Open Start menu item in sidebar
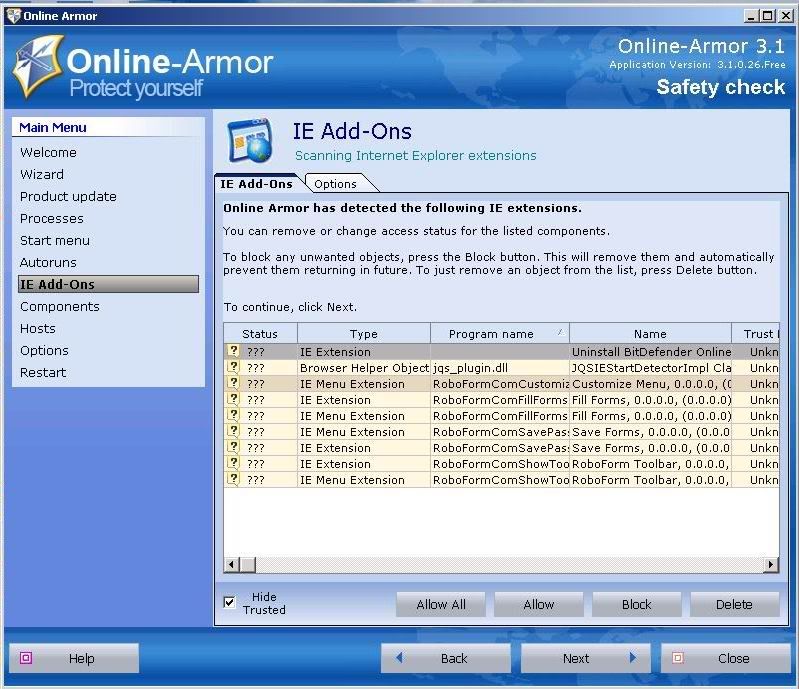Image resolution: width=799 pixels, height=689 pixels. coord(55,241)
